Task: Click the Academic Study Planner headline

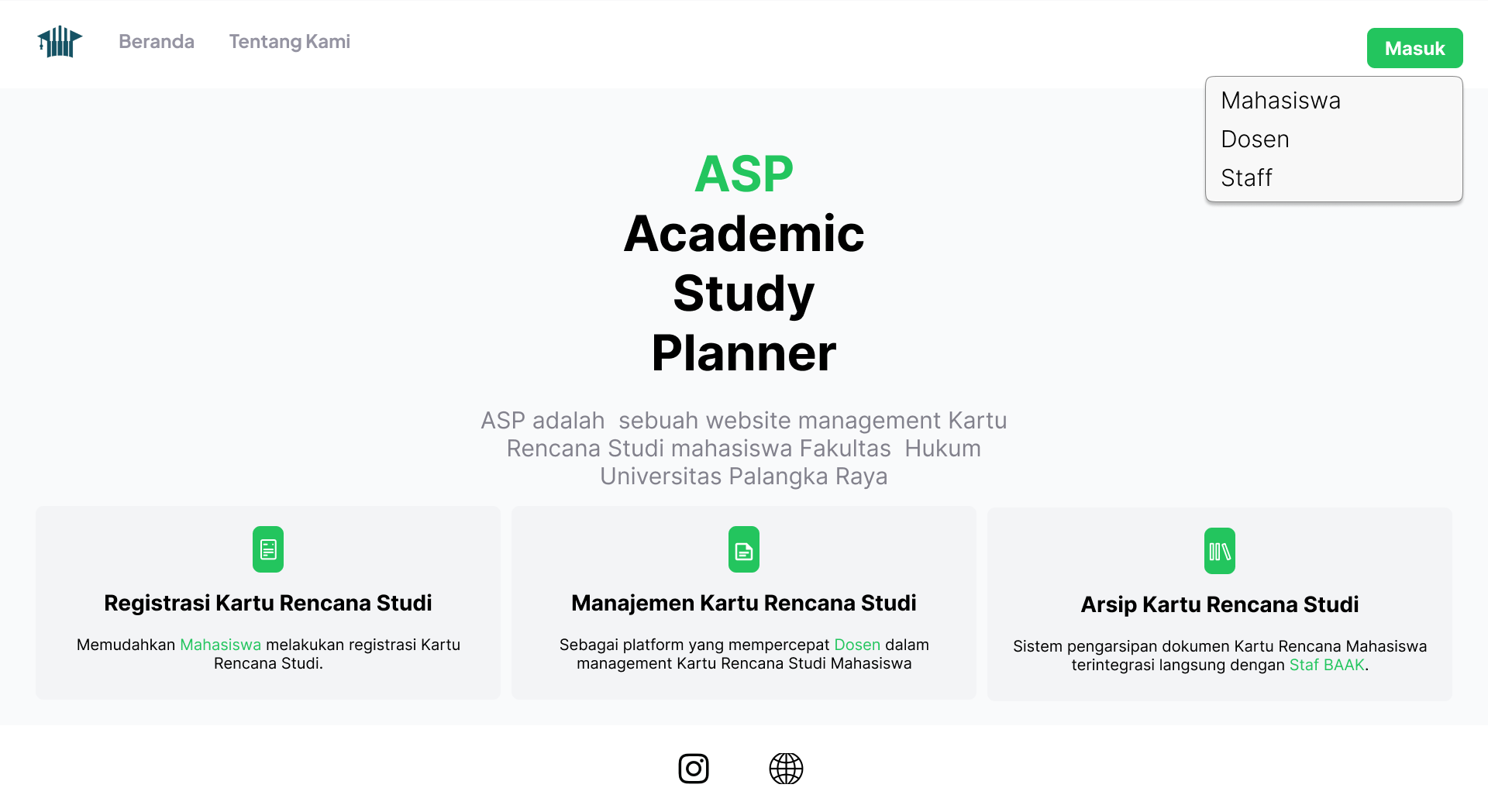Action: (x=743, y=293)
